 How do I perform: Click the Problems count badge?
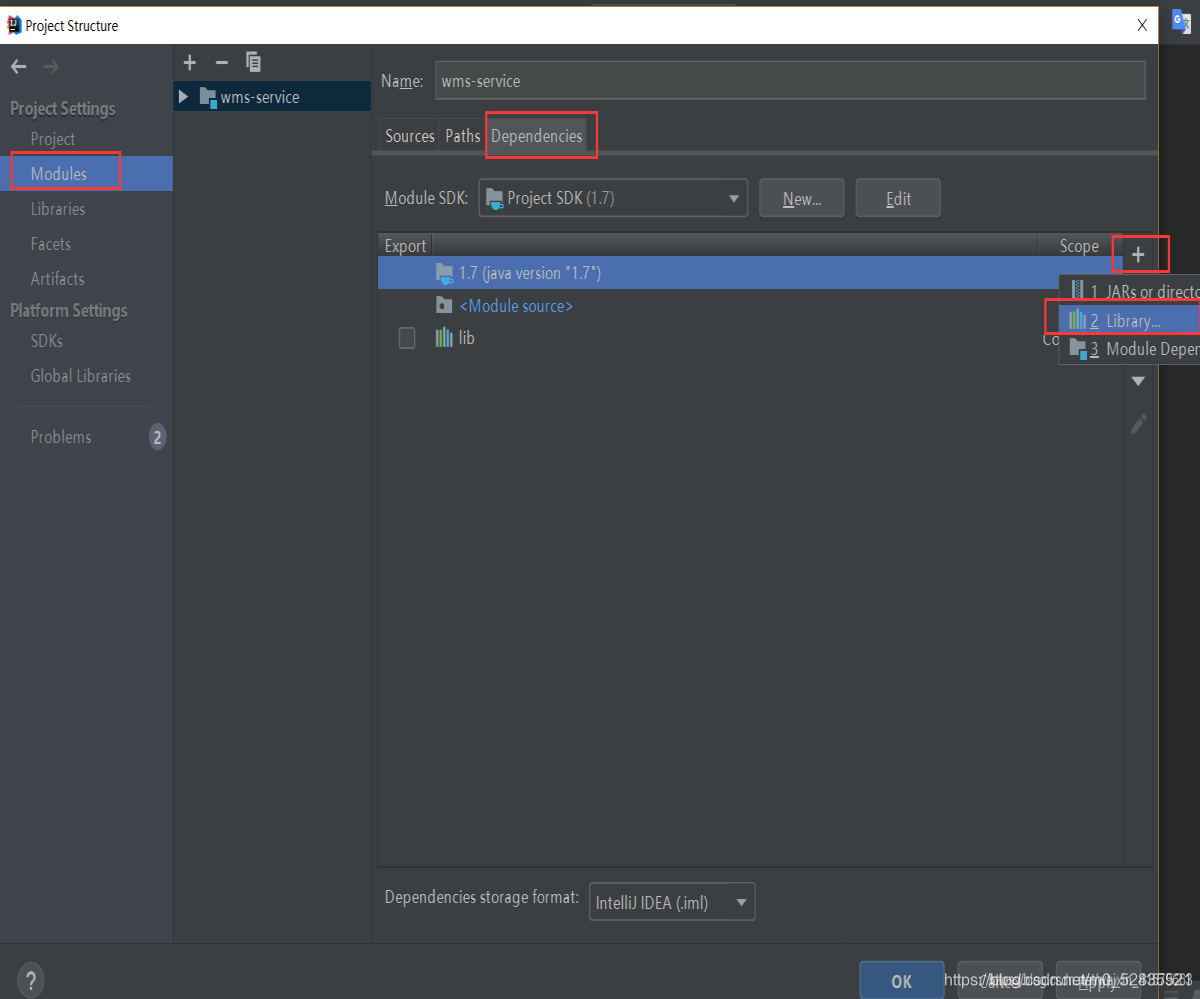click(x=157, y=437)
